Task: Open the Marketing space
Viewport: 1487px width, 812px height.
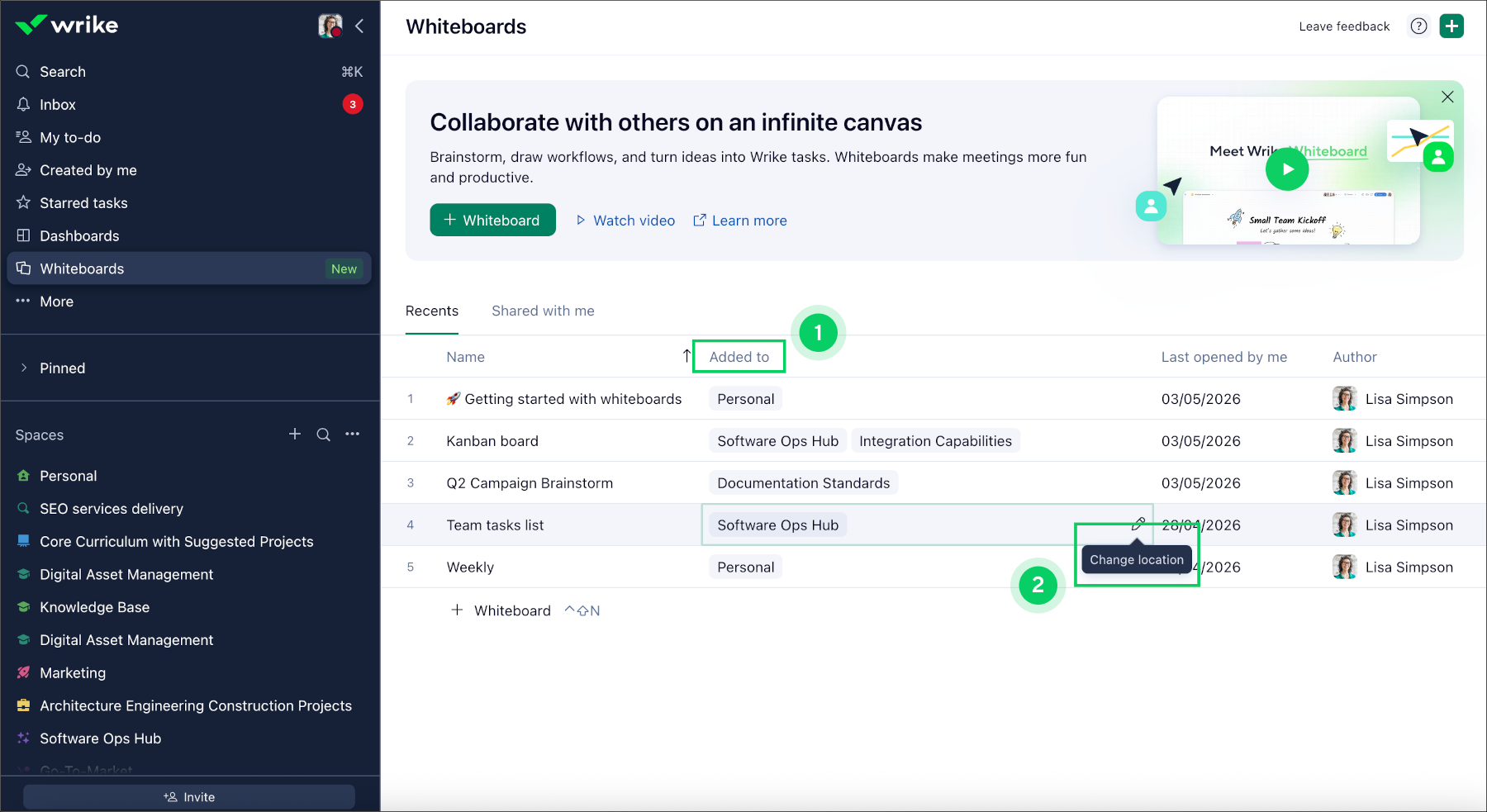Action: (189, 673)
